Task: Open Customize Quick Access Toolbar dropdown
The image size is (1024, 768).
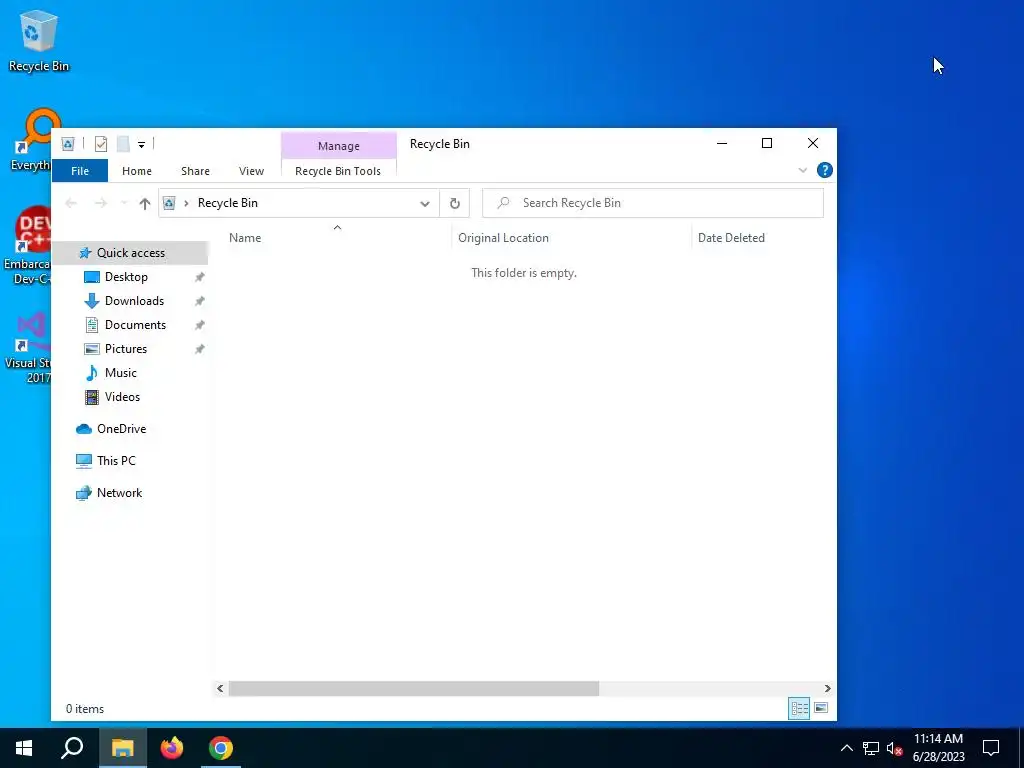Action: coord(141,144)
